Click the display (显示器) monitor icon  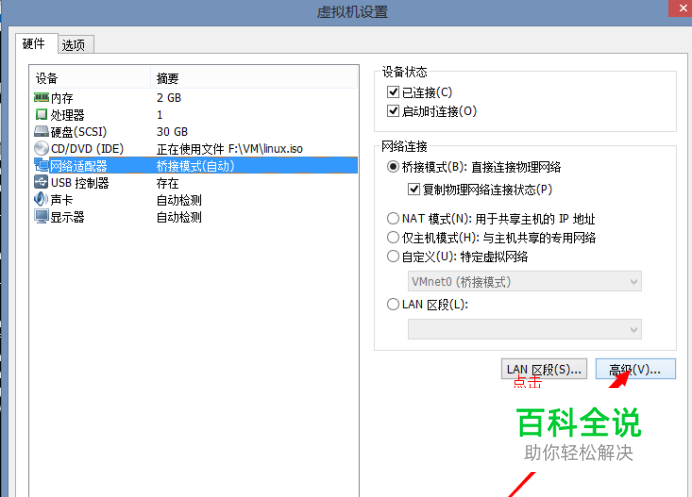coord(41,216)
